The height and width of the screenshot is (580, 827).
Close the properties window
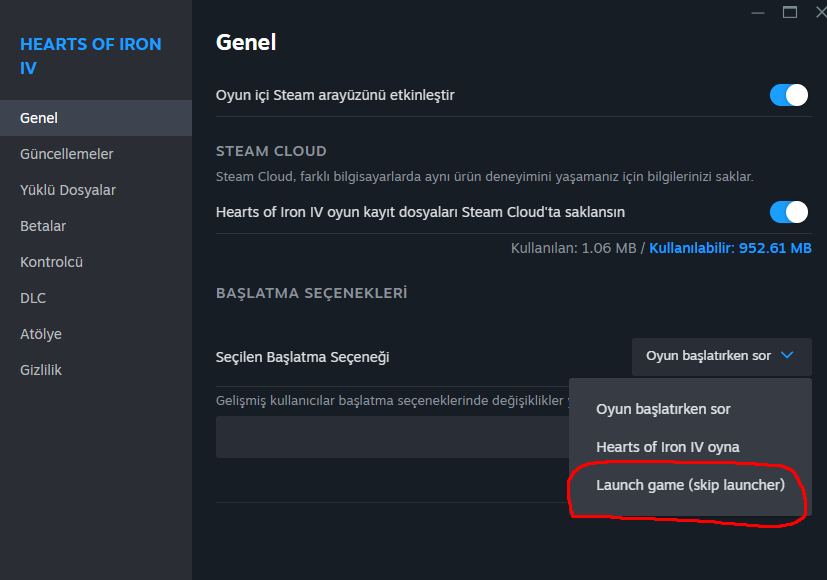820,12
